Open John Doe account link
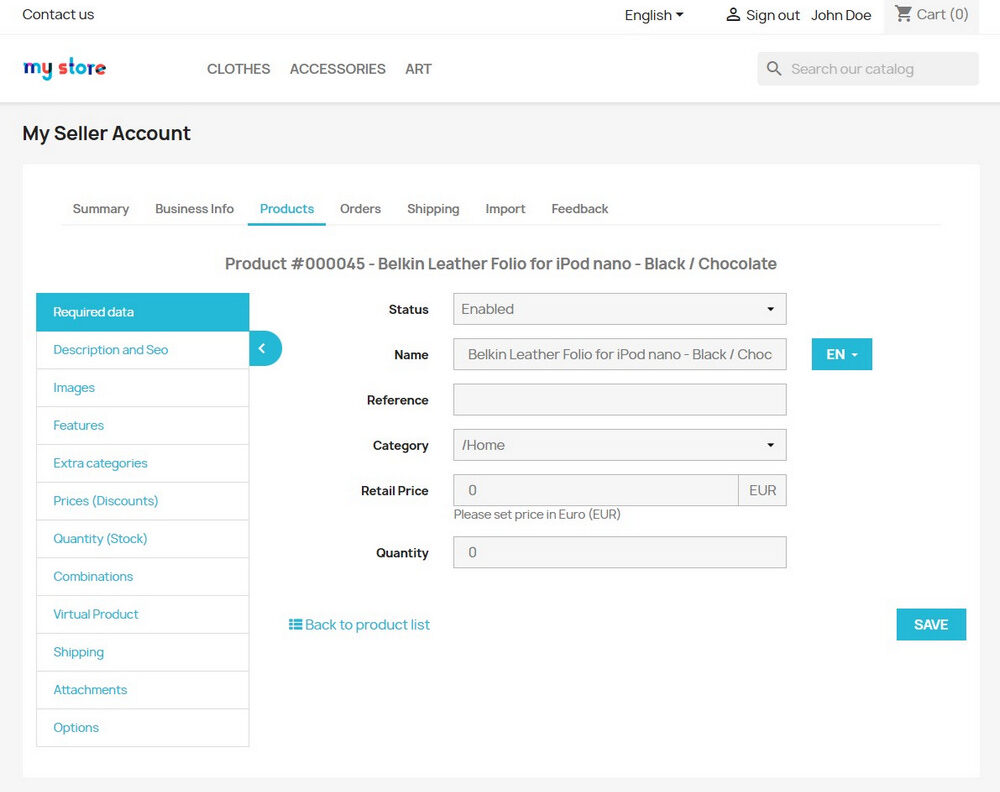The width and height of the screenshot is (1000, 792). pos(841,15)
